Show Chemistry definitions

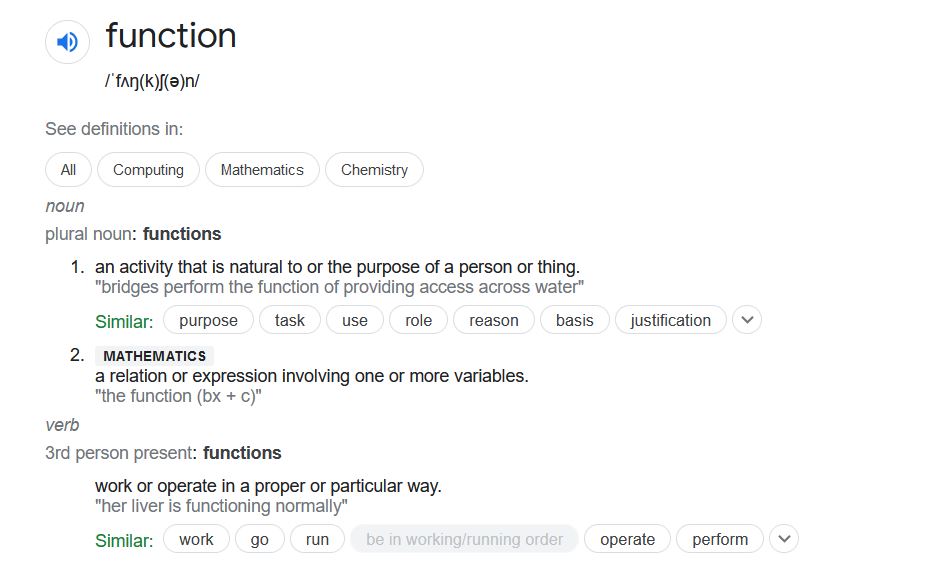(x=374, y=170)
